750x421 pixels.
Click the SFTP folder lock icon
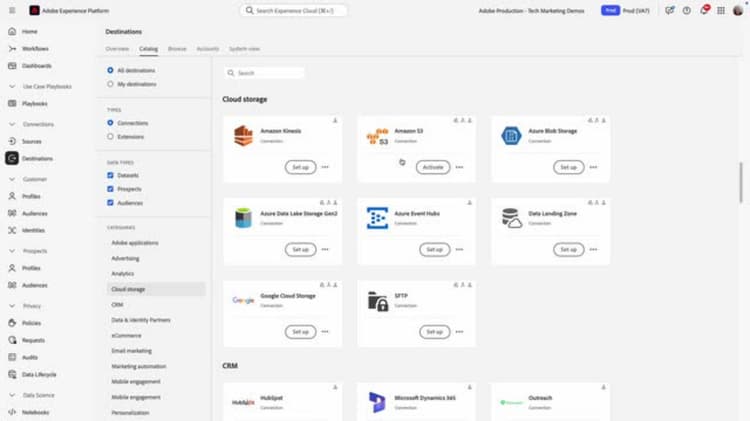(377, 301)
